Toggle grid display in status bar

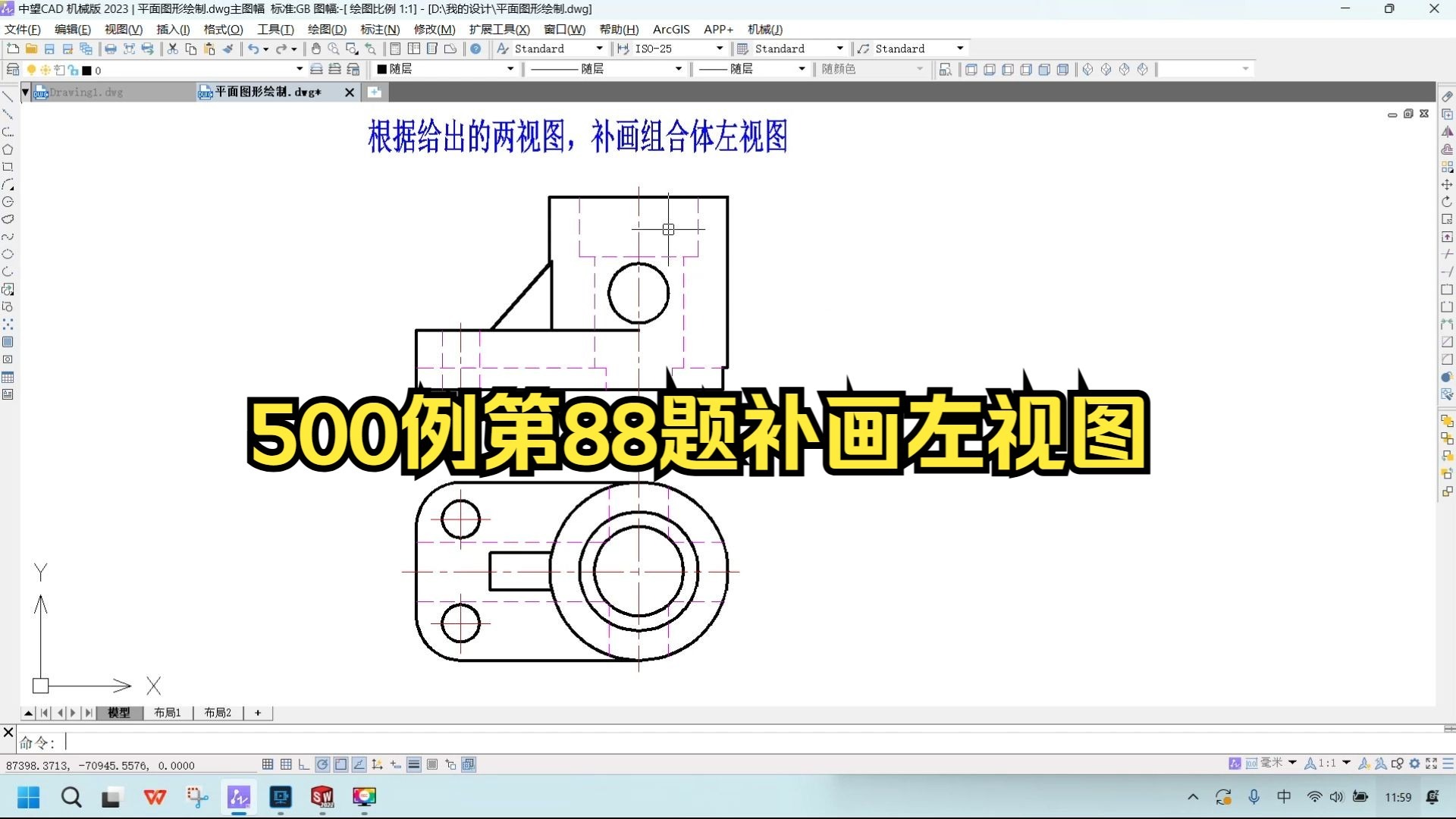coord(286,764)
